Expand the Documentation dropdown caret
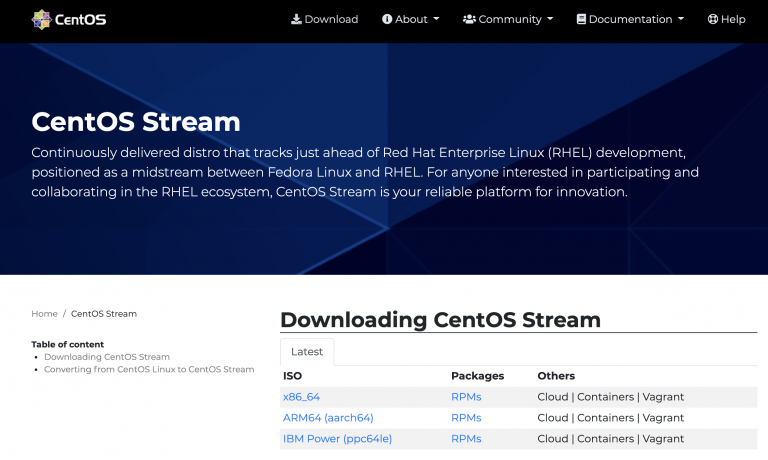The height and width of the screenshot is (460, 768). (x=681, y=19)
